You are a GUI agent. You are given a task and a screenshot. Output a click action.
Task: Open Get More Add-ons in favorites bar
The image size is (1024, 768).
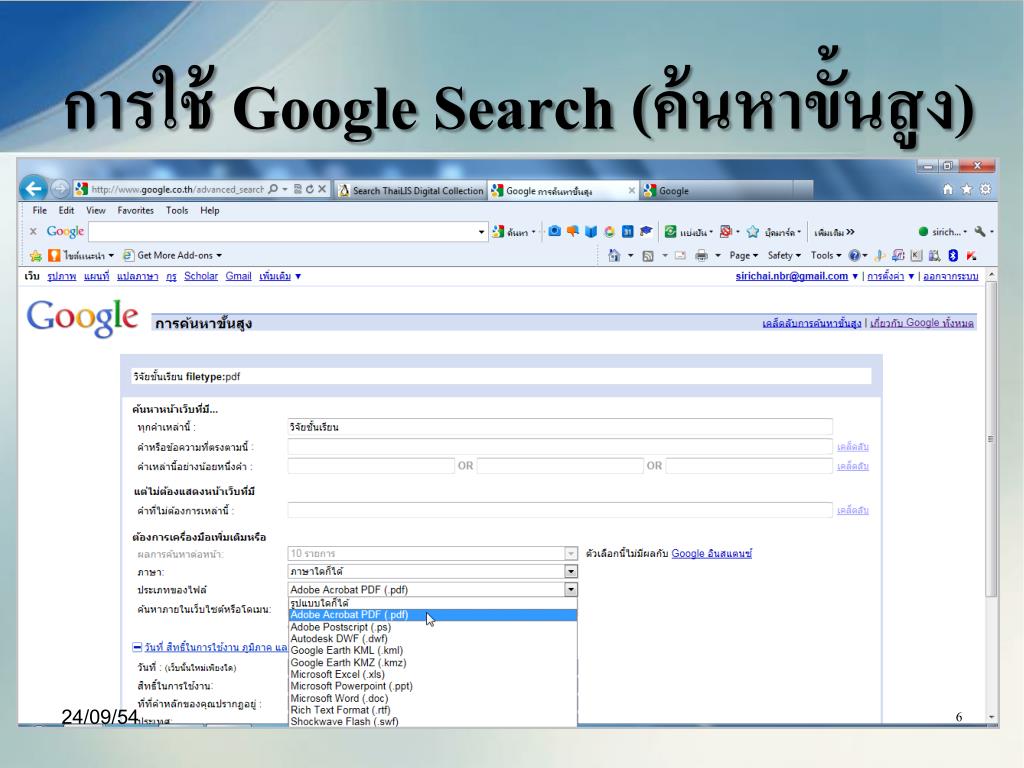coord(173,255)
